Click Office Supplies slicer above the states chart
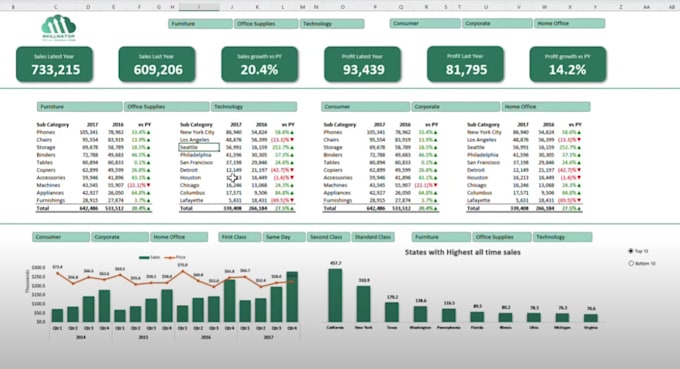The image size is (680, 369). [502, 237]
